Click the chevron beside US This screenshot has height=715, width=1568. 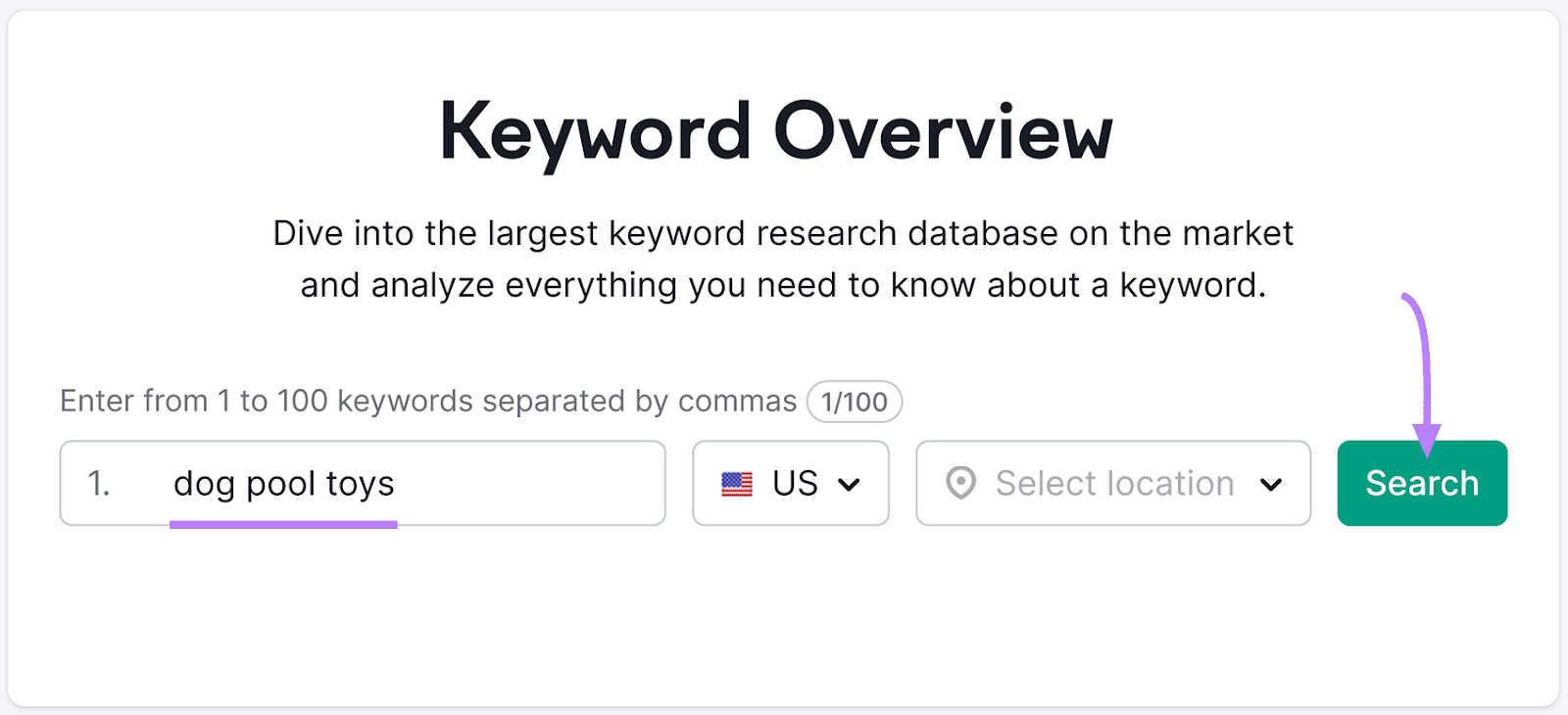851,483
